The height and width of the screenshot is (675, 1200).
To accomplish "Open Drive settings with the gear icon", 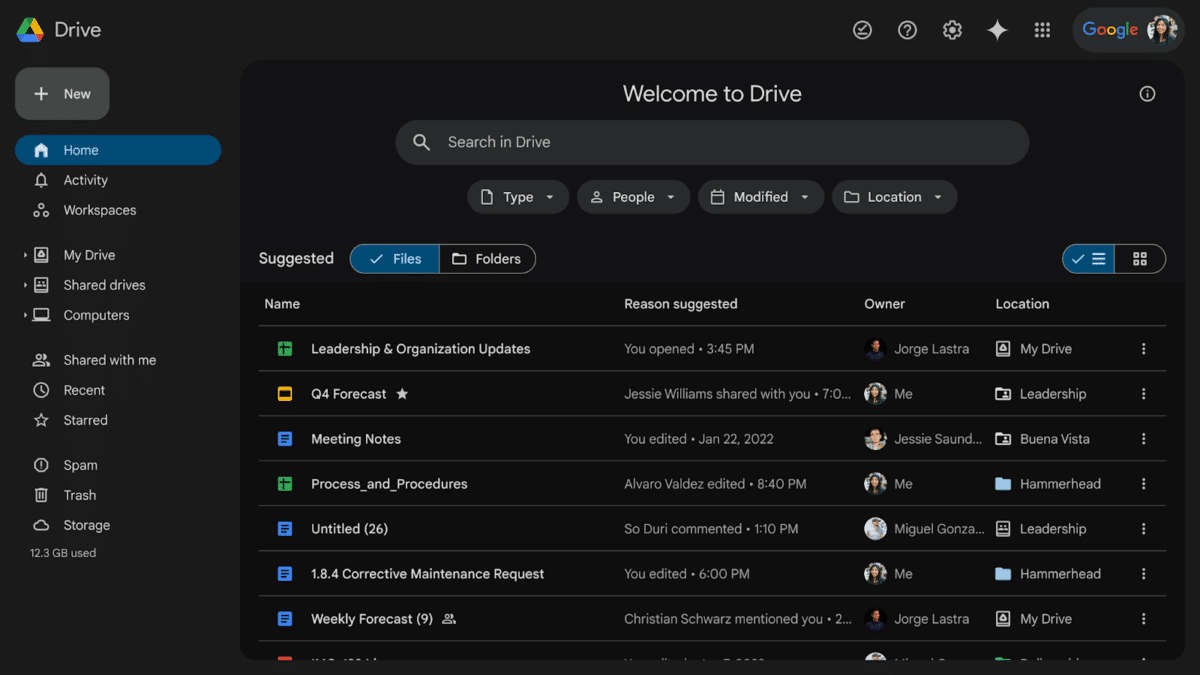I will [952, 30].
